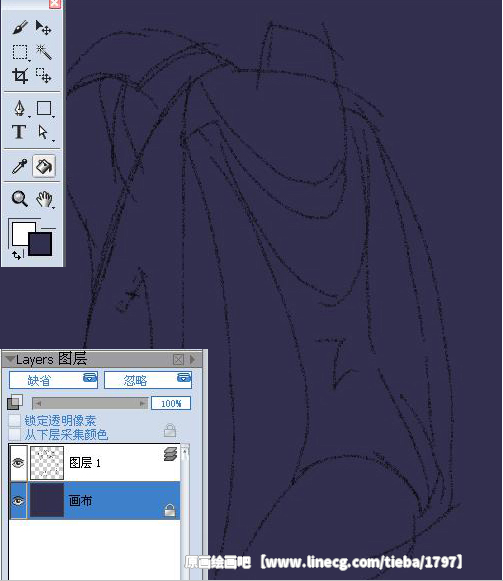503x581 pixels.
Task: Click the lock icon on 画布 layer
Action: tap(170, 510)
